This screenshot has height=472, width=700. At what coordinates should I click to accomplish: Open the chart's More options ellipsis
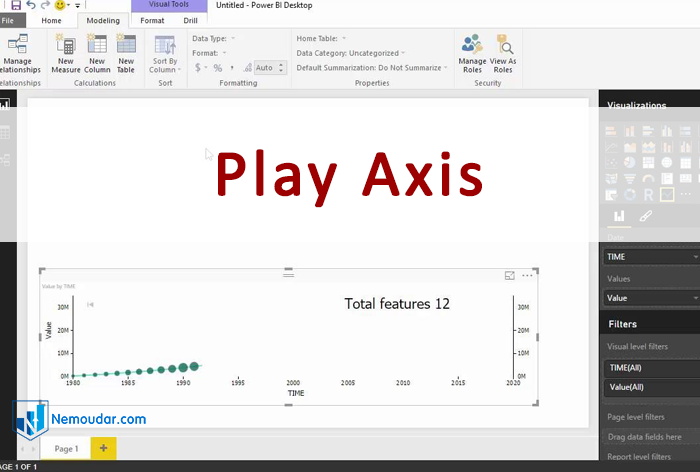coord(528,275)
